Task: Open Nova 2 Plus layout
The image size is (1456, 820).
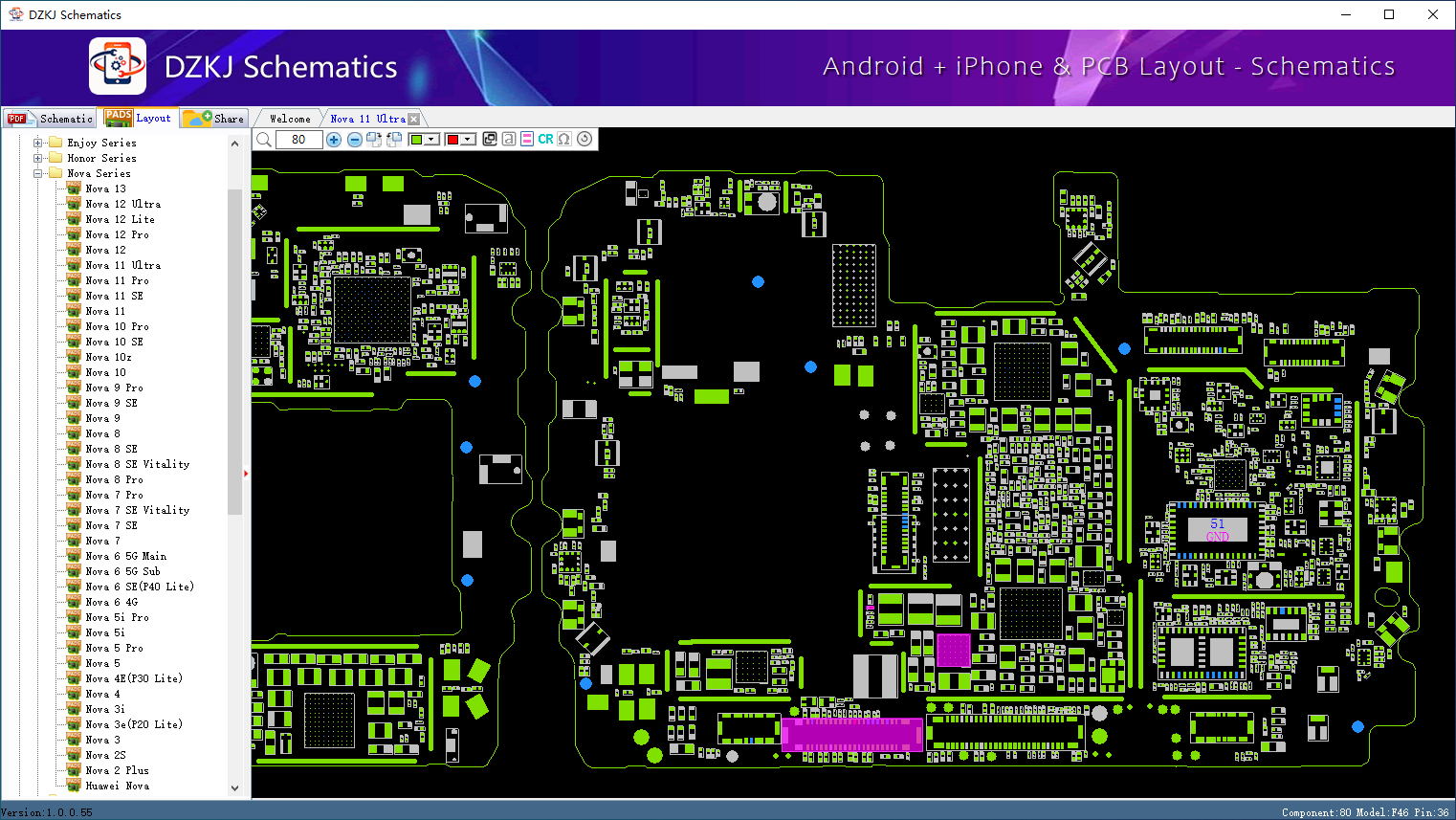Action: tap(117, 770)
